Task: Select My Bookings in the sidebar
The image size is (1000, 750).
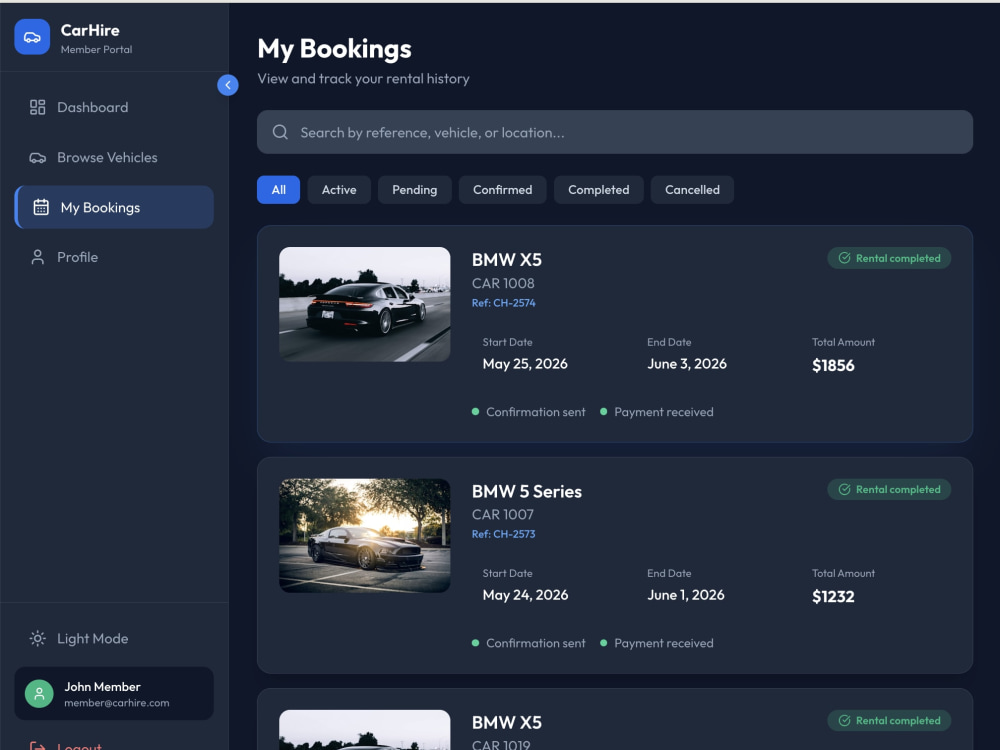Action: pyautogui.click(x=114, y=207)
